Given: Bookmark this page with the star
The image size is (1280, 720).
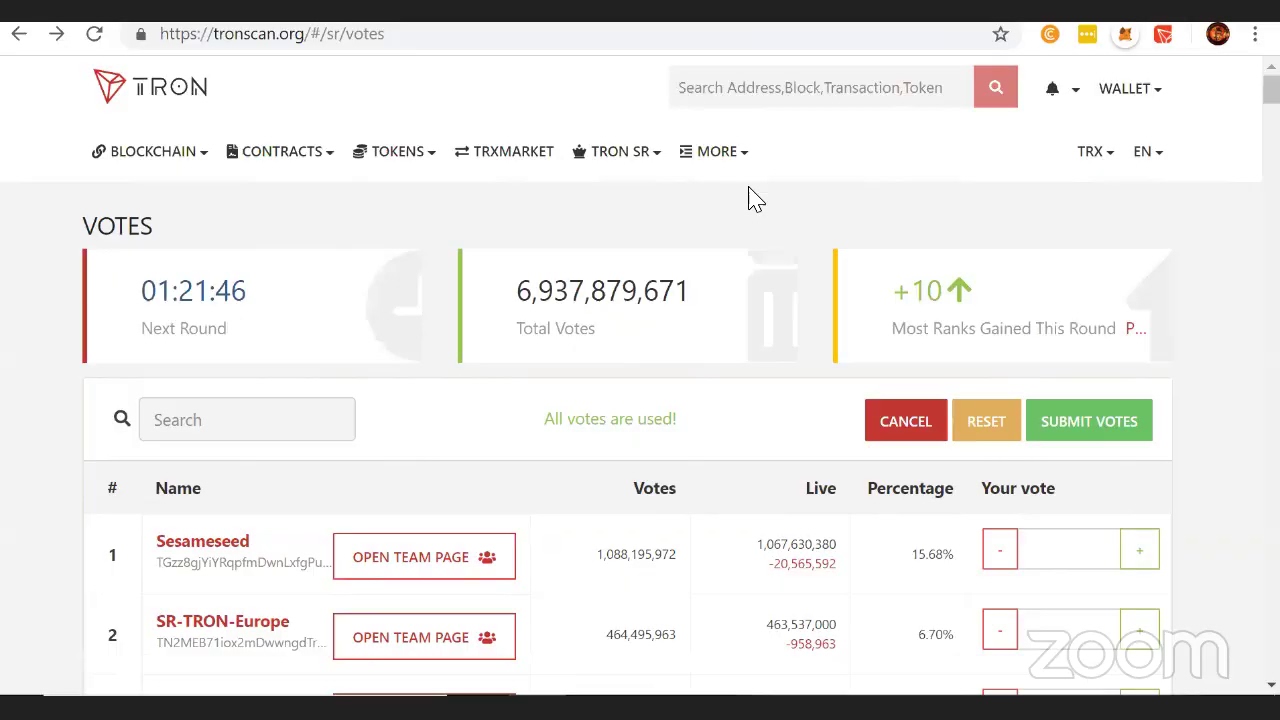Looking at the screenshot, I should pyautogui.click(x=1000, y=34).
